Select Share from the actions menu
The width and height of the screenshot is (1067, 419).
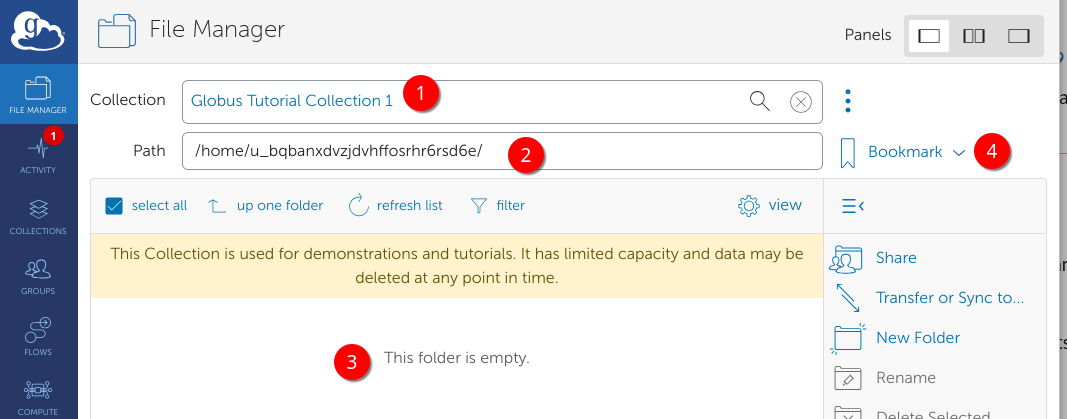coord(895,258)
